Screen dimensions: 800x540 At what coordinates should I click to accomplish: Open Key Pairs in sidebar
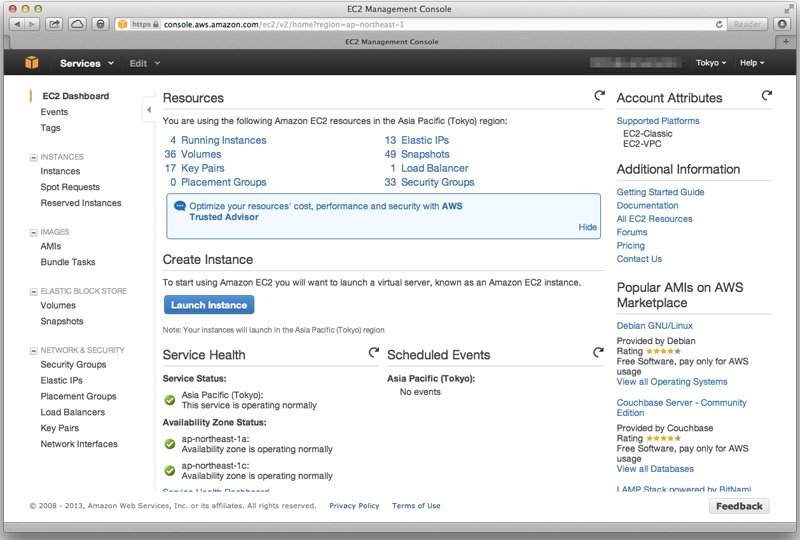[60, 428]
